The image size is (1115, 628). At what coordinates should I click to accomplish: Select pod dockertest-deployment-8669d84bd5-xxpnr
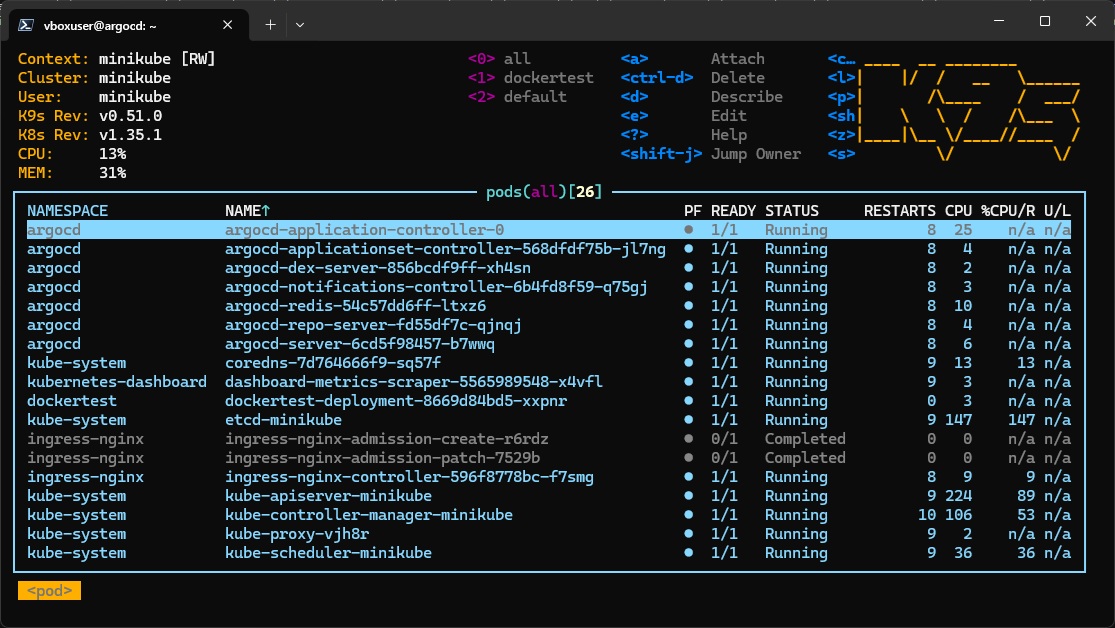pyautogui.click(x=549, y=401)
